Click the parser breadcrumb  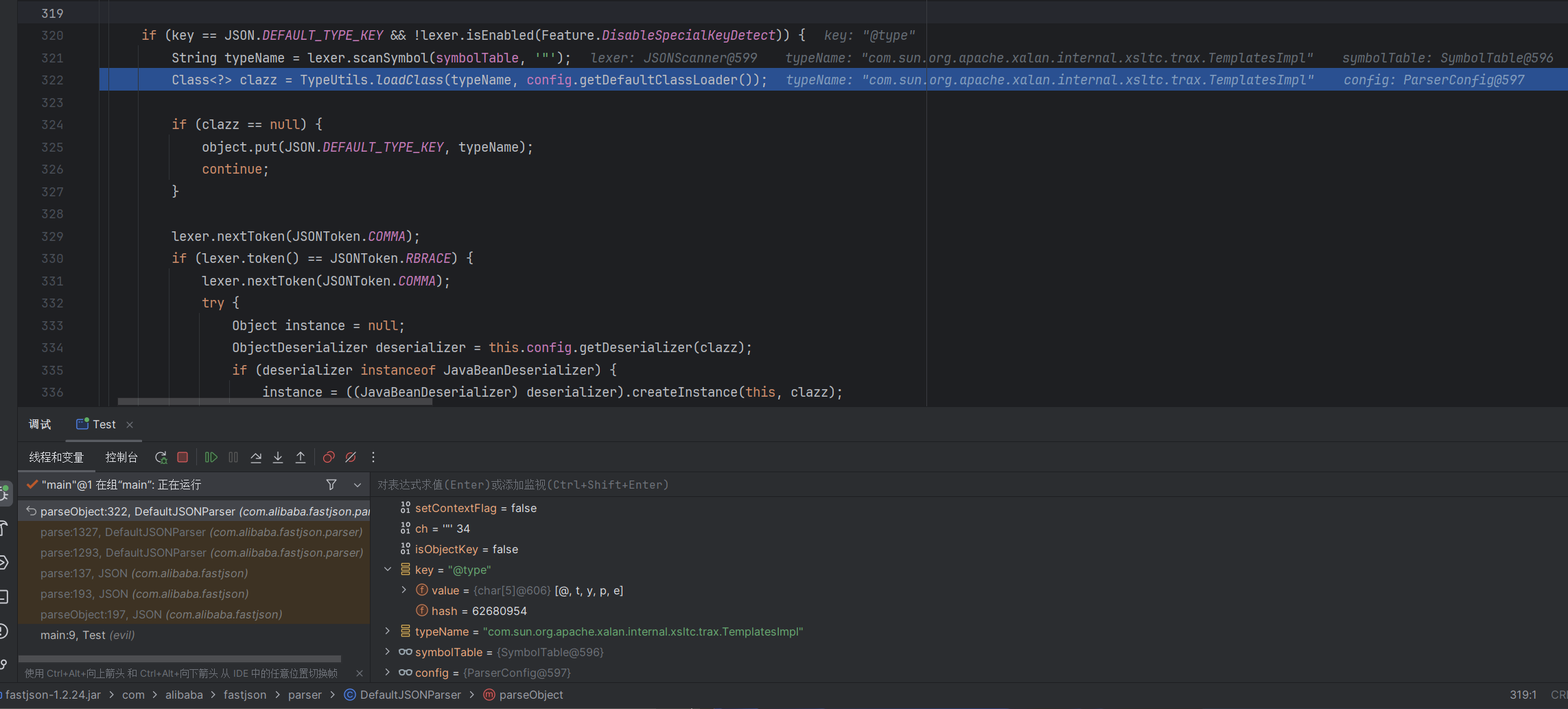point(305,695)
